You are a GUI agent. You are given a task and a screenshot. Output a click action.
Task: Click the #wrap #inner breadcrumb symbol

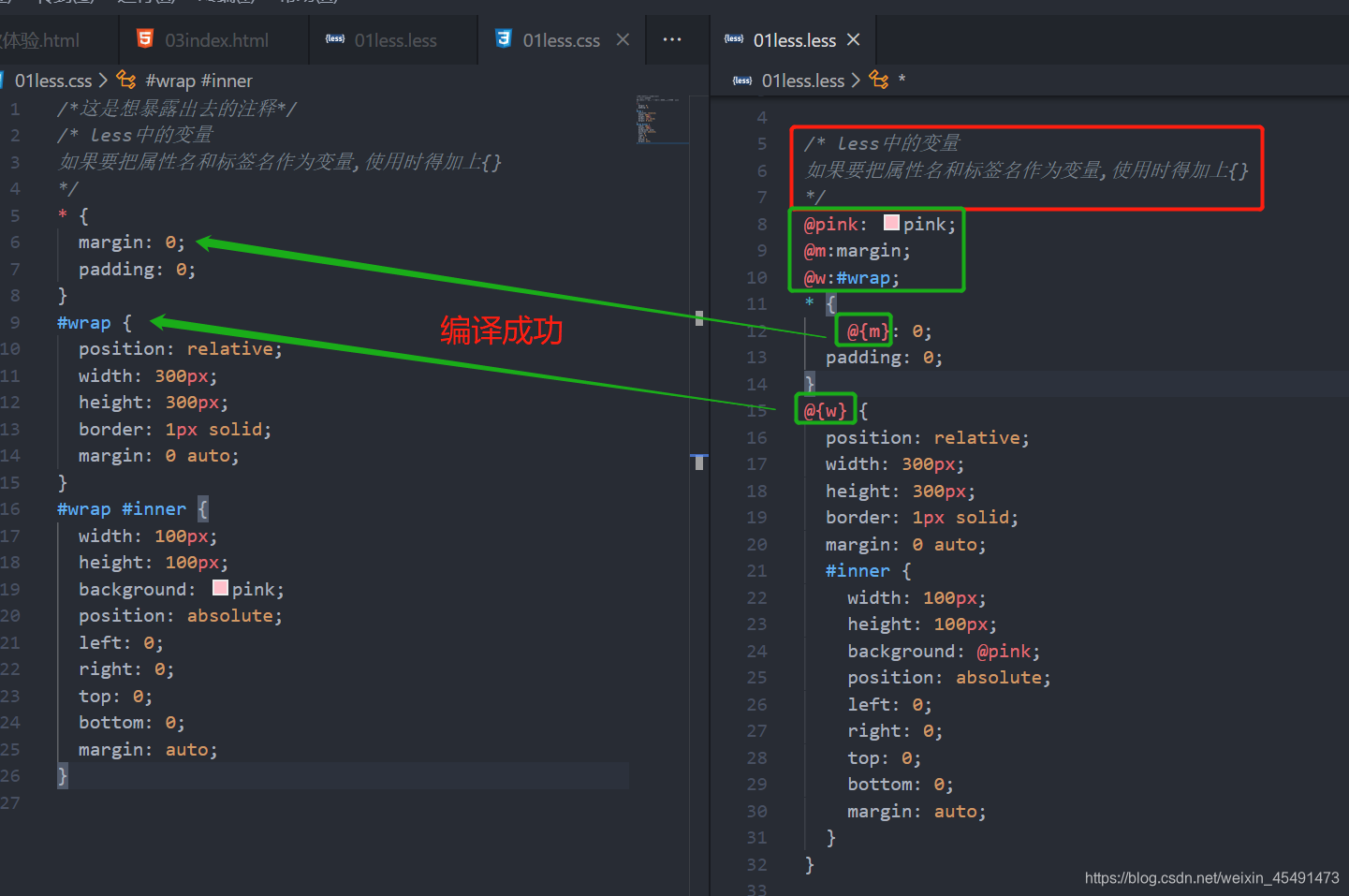coord(198,81)
